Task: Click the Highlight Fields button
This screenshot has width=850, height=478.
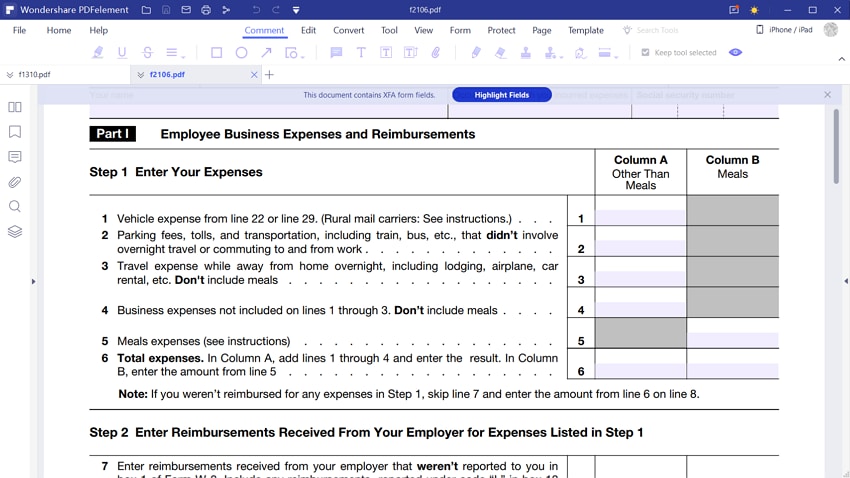Action: click(502, 95)
